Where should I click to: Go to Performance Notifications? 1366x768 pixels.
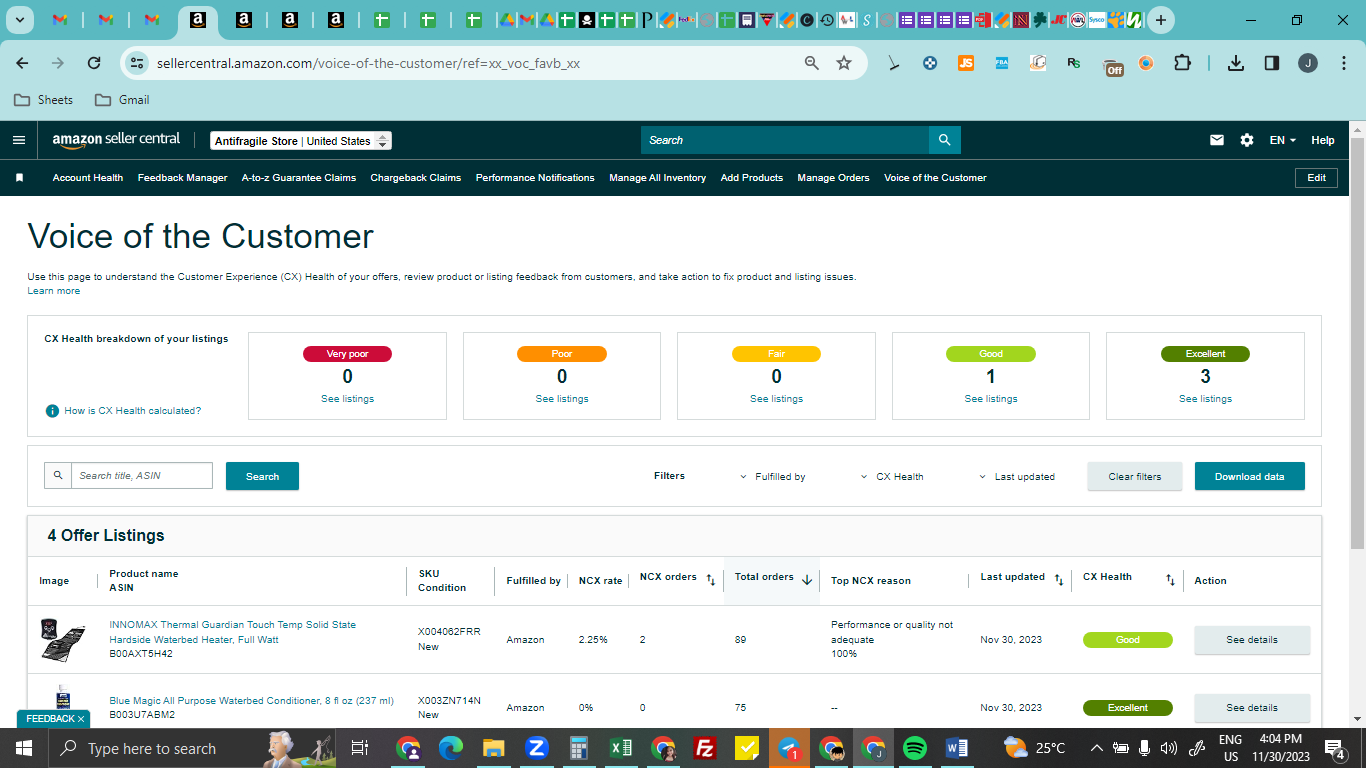pos(535,178)
